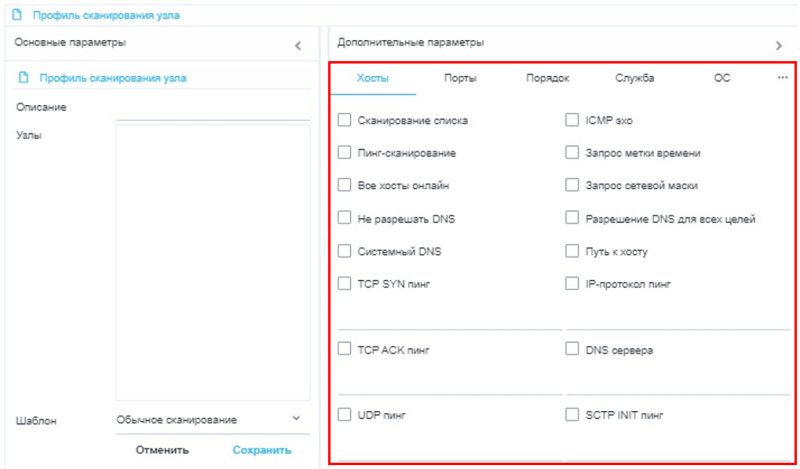Screen dimensions: 800x469
Task: Enable Не разрешать DNS option
Action: click(x=345, y=218)
